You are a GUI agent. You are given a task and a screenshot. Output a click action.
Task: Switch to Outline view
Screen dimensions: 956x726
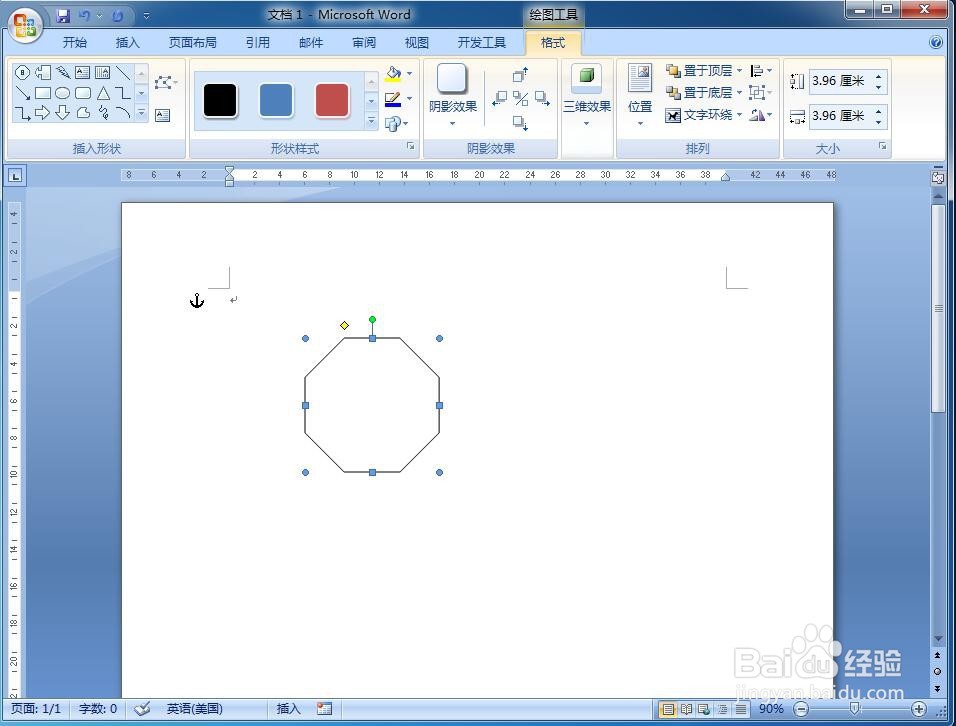pyautogui.click(x=722, y=709)
